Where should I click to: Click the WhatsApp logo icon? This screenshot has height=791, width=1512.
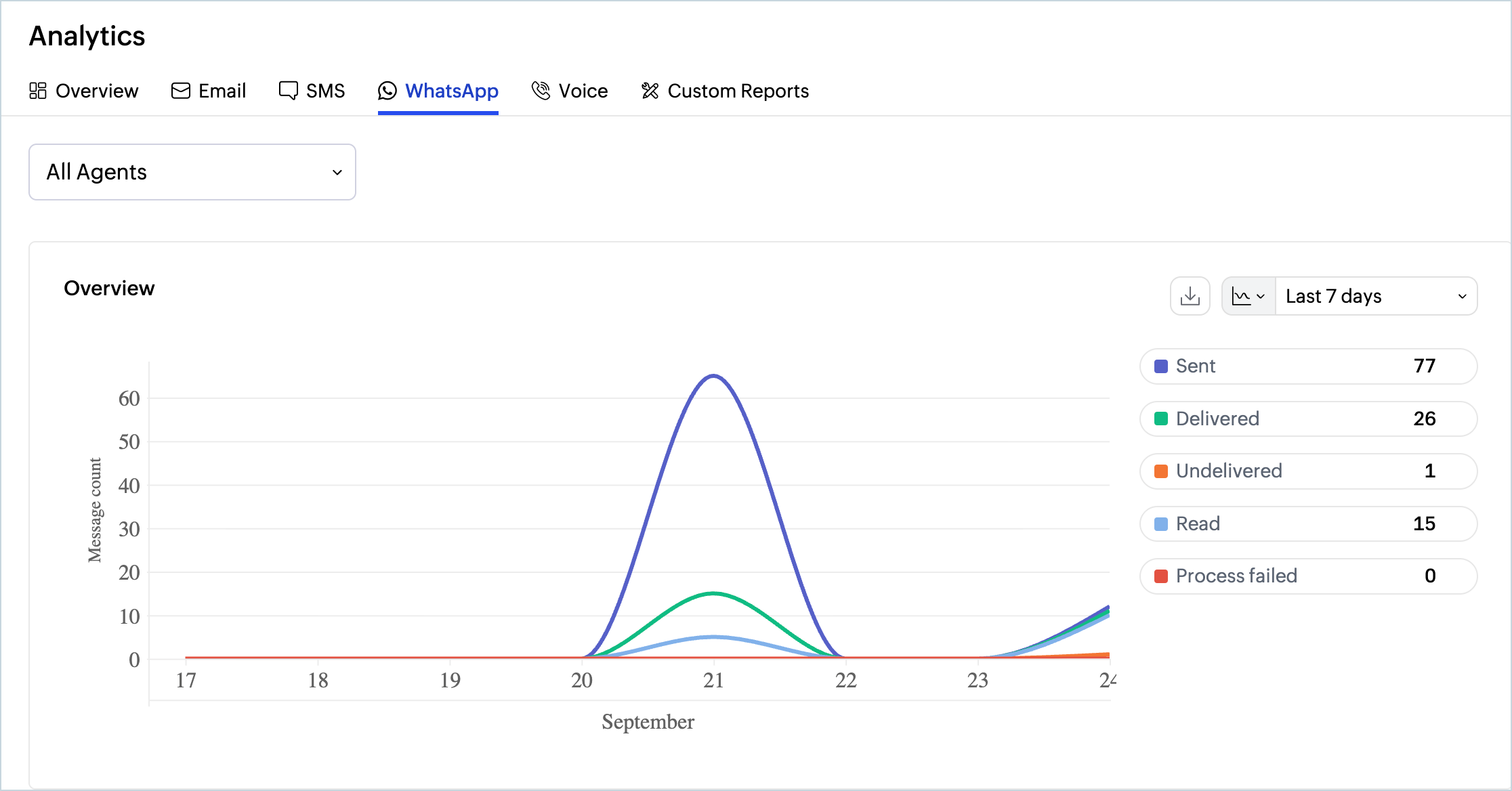387,91
